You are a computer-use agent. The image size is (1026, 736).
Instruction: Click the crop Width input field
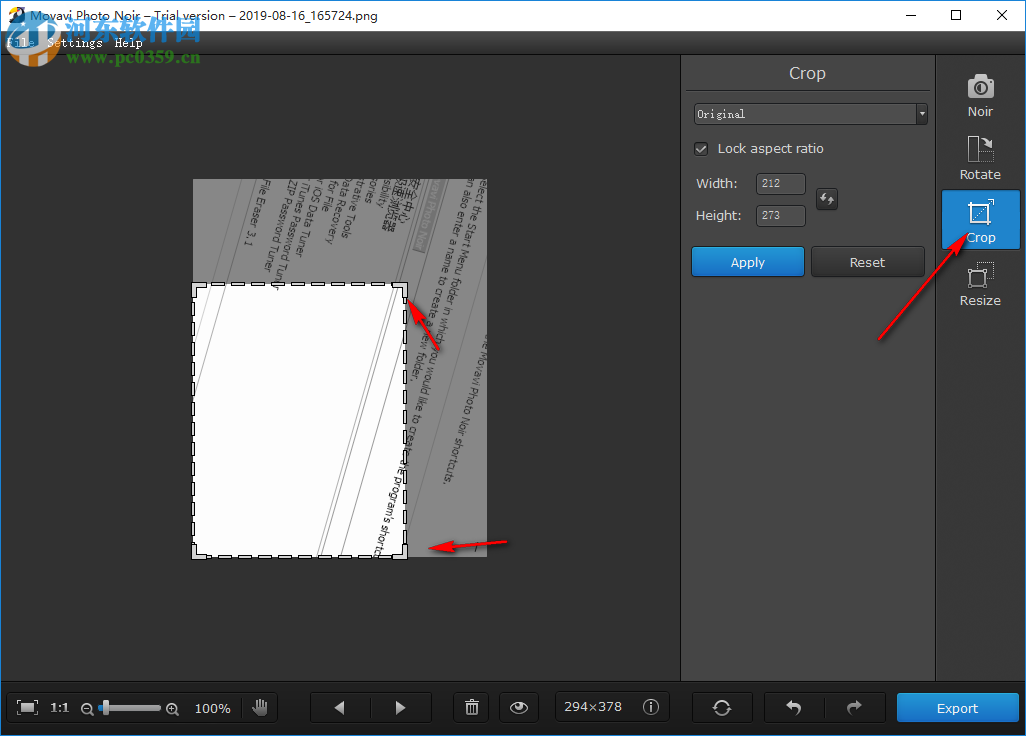coord(780,183)
